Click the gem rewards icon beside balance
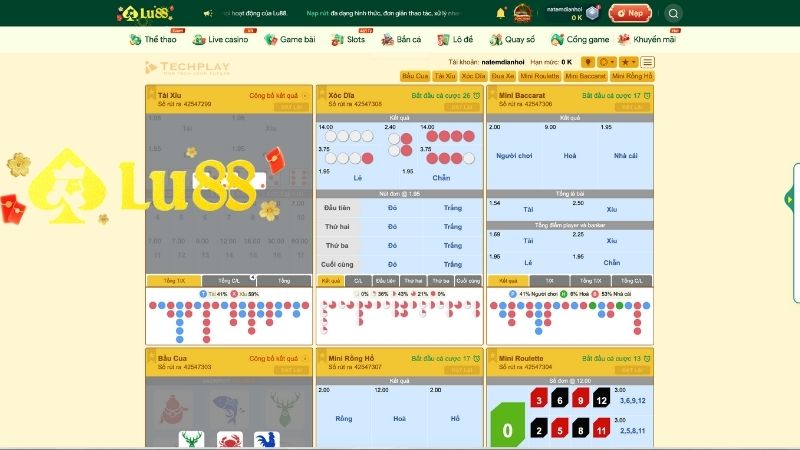Viewport: 800px width, 450px height. click(x=592, y=13)
